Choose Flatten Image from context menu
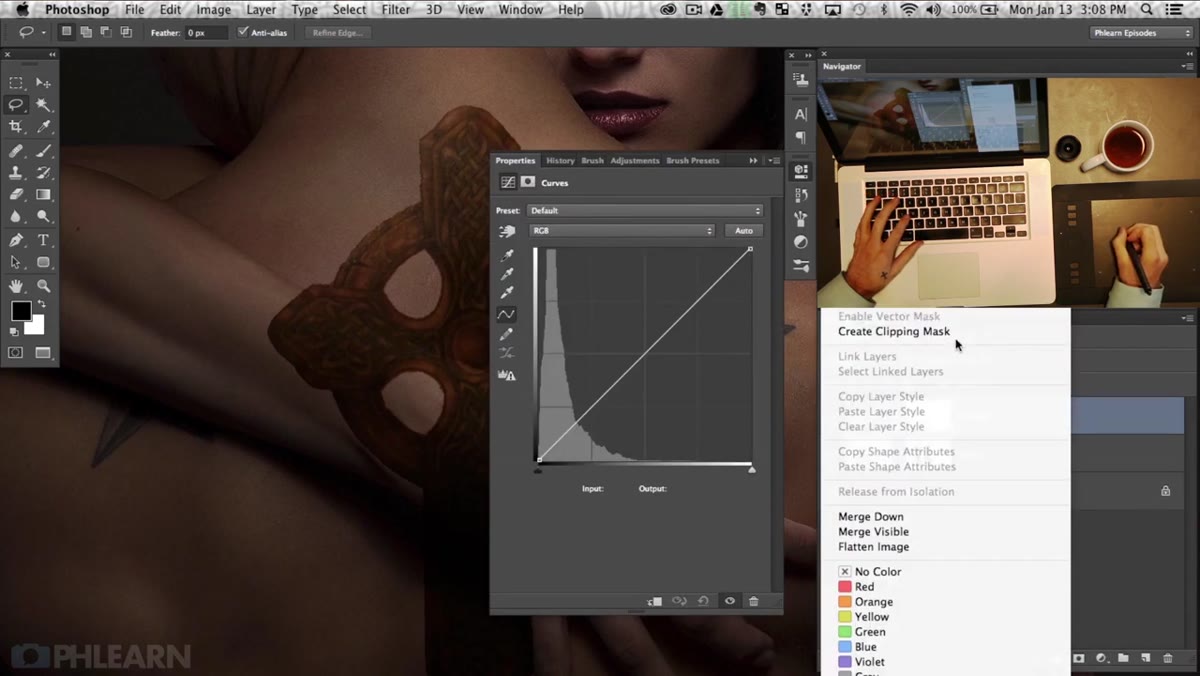This screenshot has width=1200, height=676. point(874,547)
